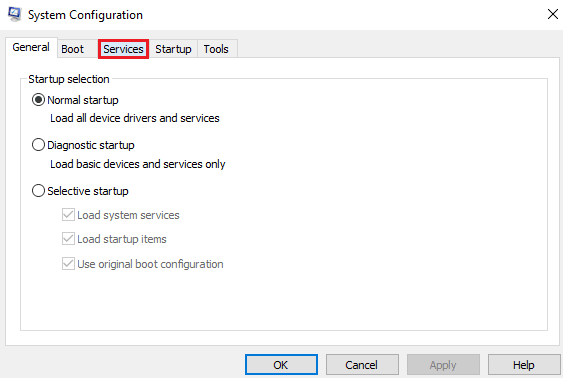Viewport: 563px width, 378px height.
Task: Close the System Configuration window
Action: (x=553, y=14)
